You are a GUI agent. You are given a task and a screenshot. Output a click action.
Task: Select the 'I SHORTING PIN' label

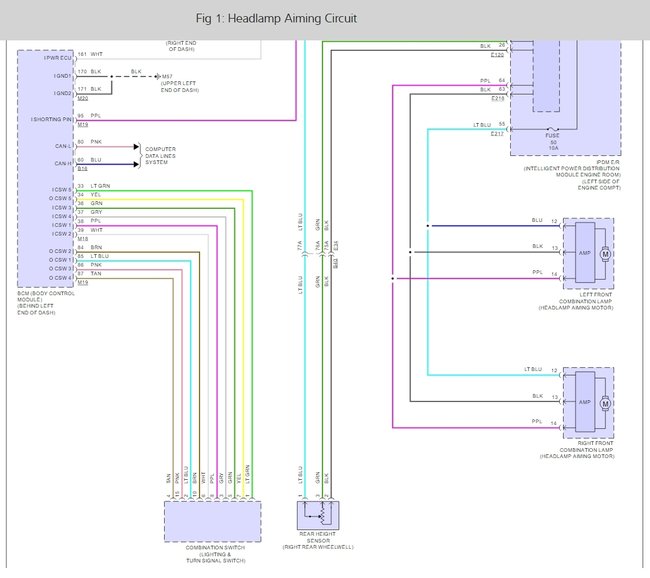(51, 119)
